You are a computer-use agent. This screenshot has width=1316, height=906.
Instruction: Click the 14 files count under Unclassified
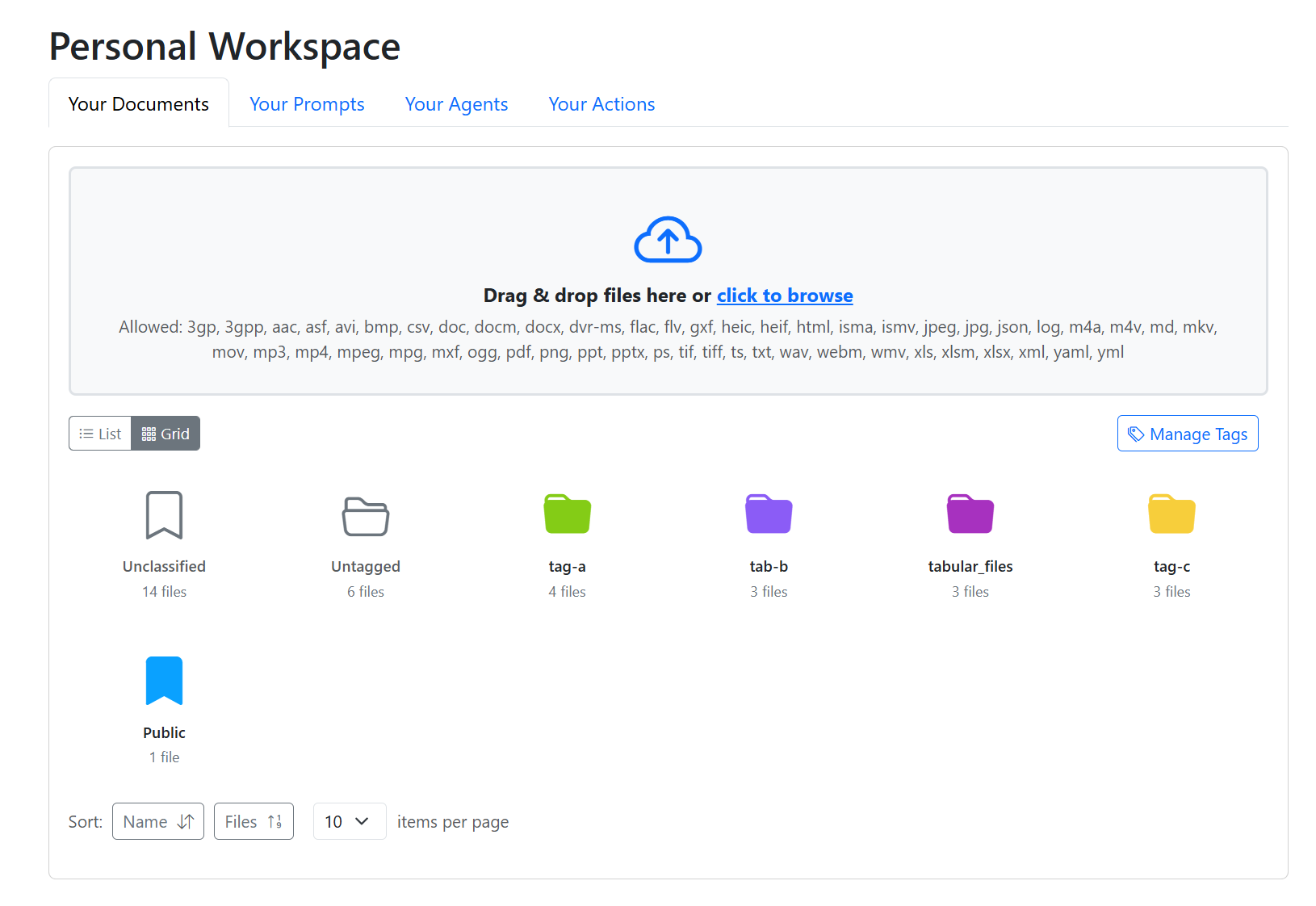(164, 592)
